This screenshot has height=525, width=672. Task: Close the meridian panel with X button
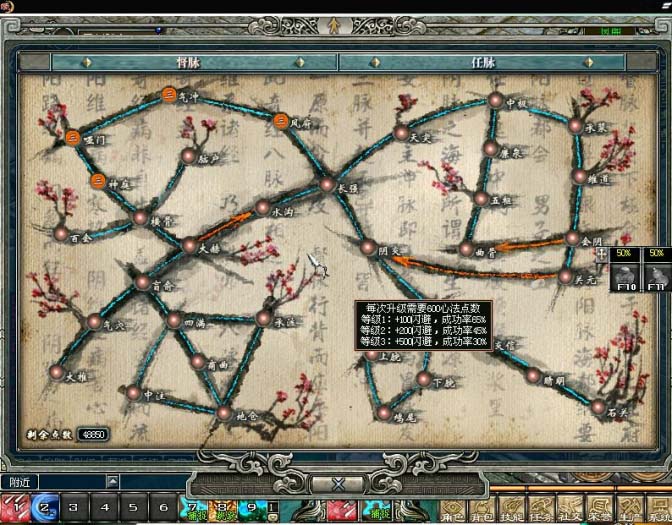coord(337,483)
